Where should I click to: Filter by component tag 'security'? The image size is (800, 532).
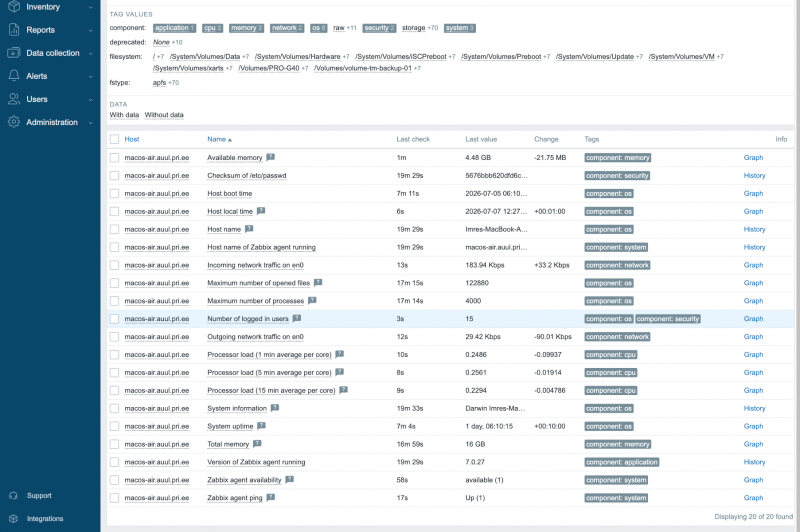pyautogui.click(x=380, y=28)
